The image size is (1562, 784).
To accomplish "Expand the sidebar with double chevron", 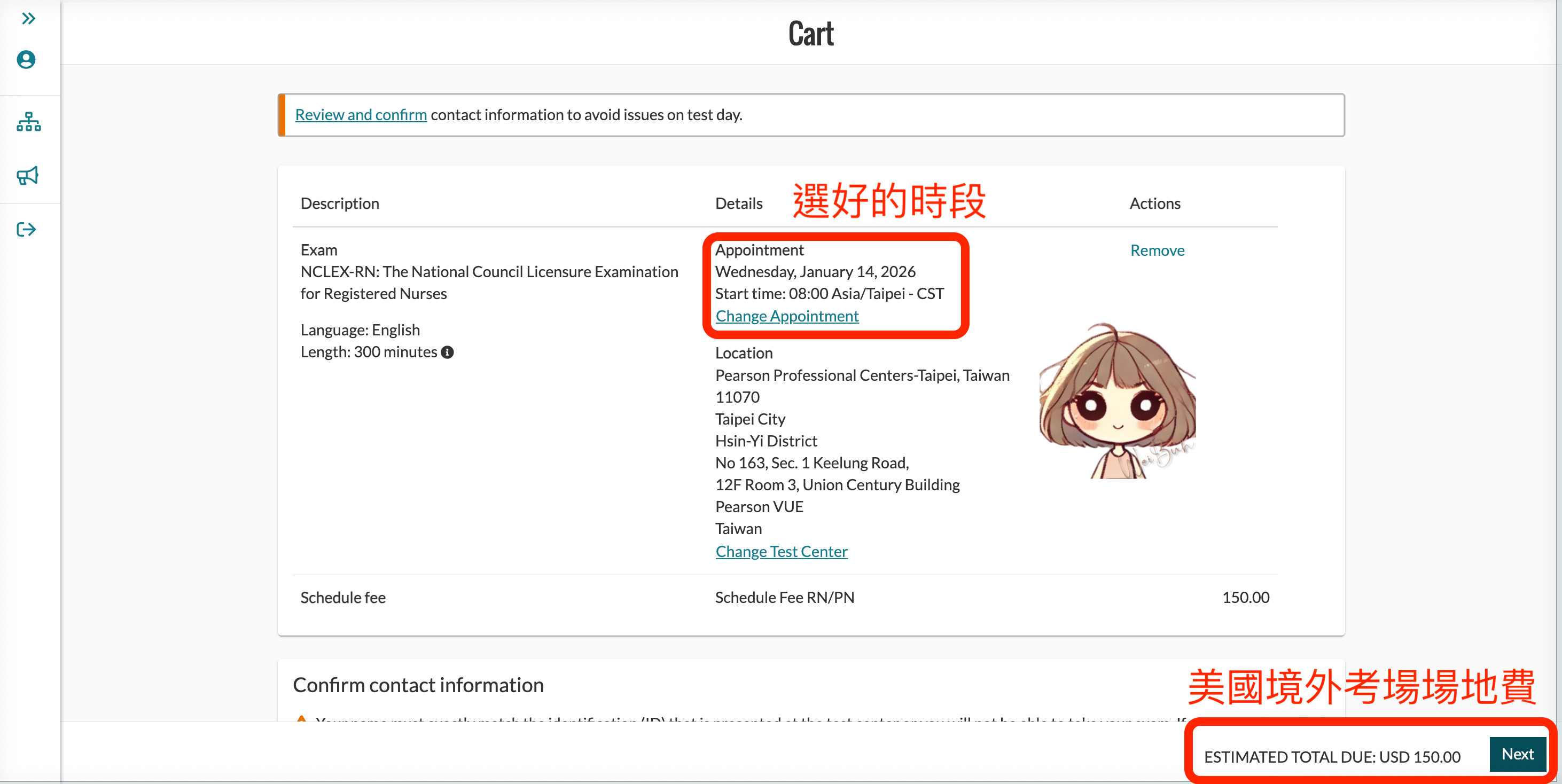I will (28, 19).
